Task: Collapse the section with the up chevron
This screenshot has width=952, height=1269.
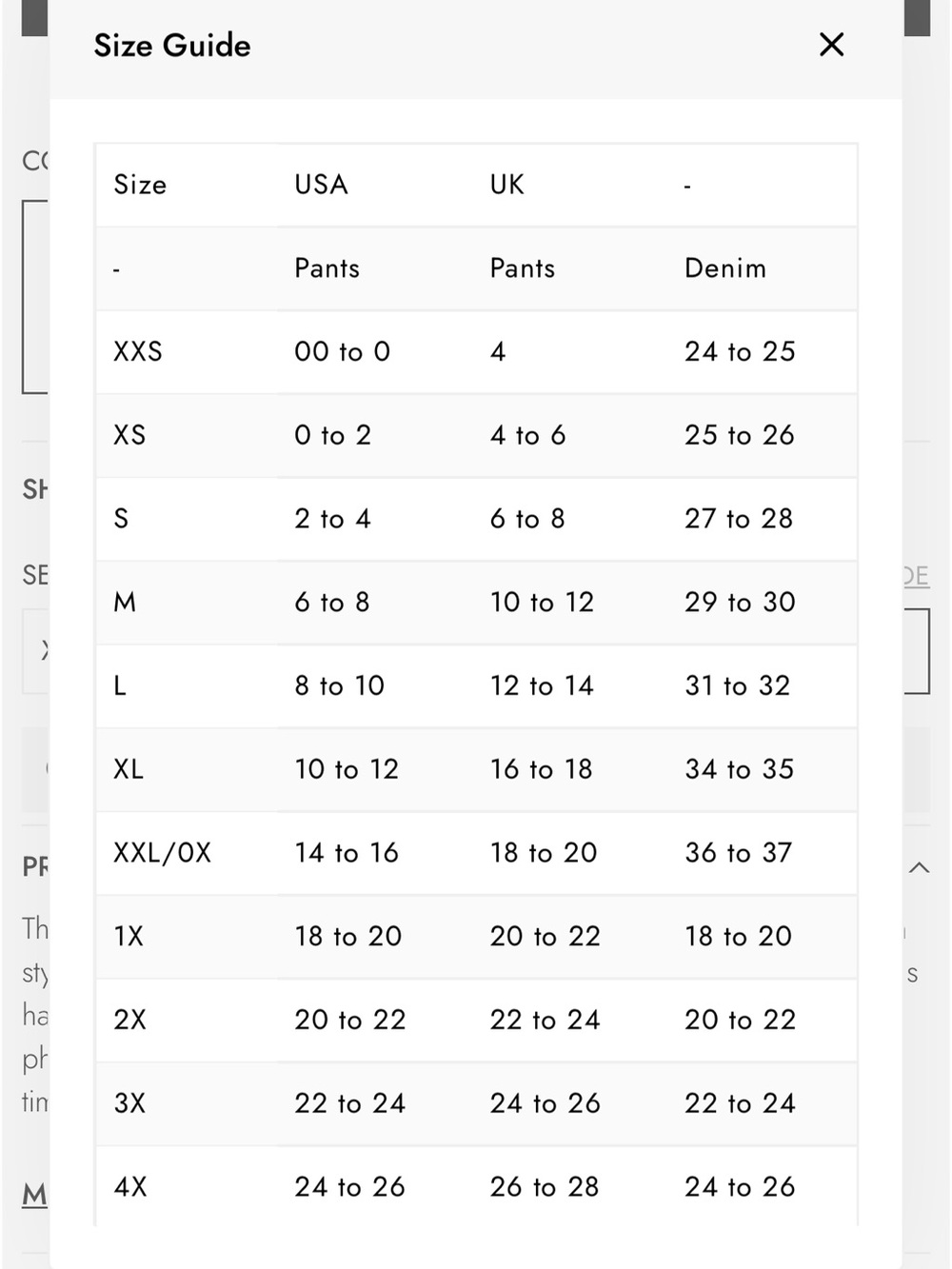Action: pyautogui.click(x=919, y=867)
